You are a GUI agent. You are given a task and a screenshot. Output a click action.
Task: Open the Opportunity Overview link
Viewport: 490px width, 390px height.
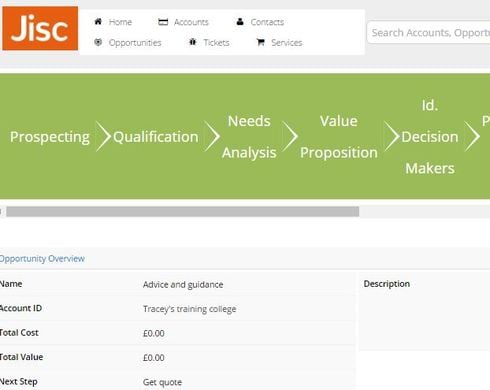click(42, 259)
